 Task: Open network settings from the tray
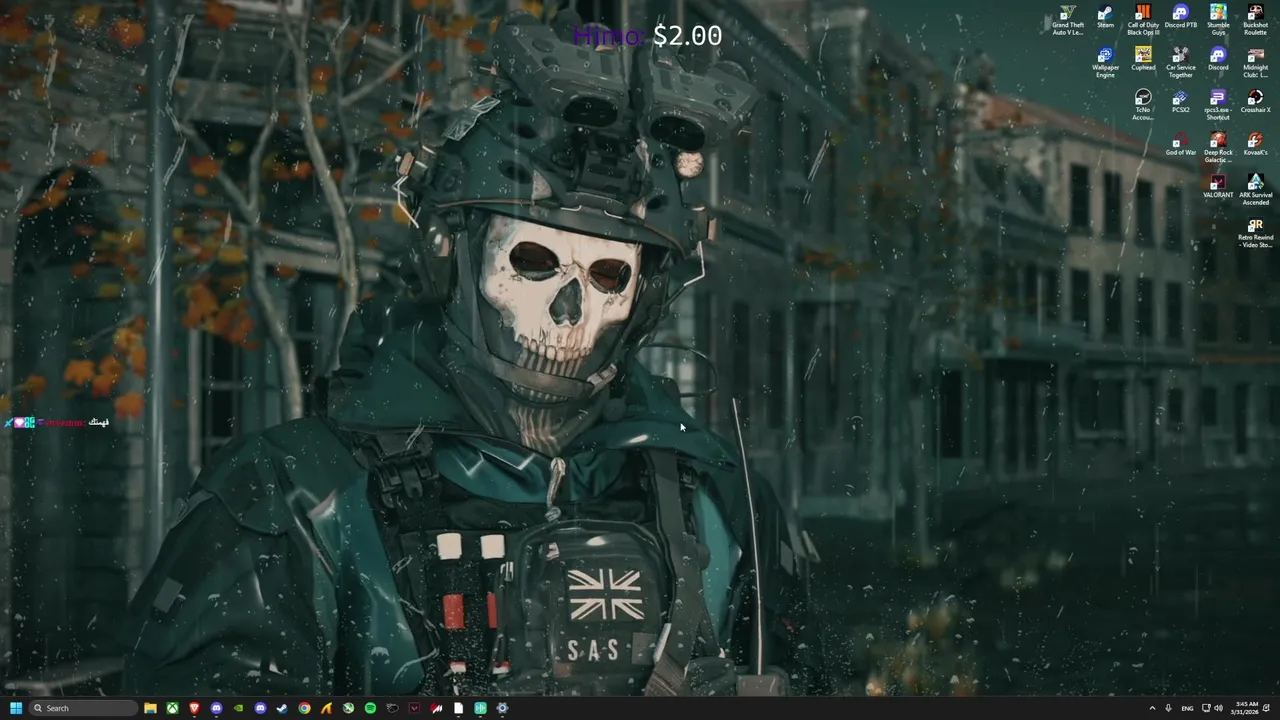click(1205, 708)
